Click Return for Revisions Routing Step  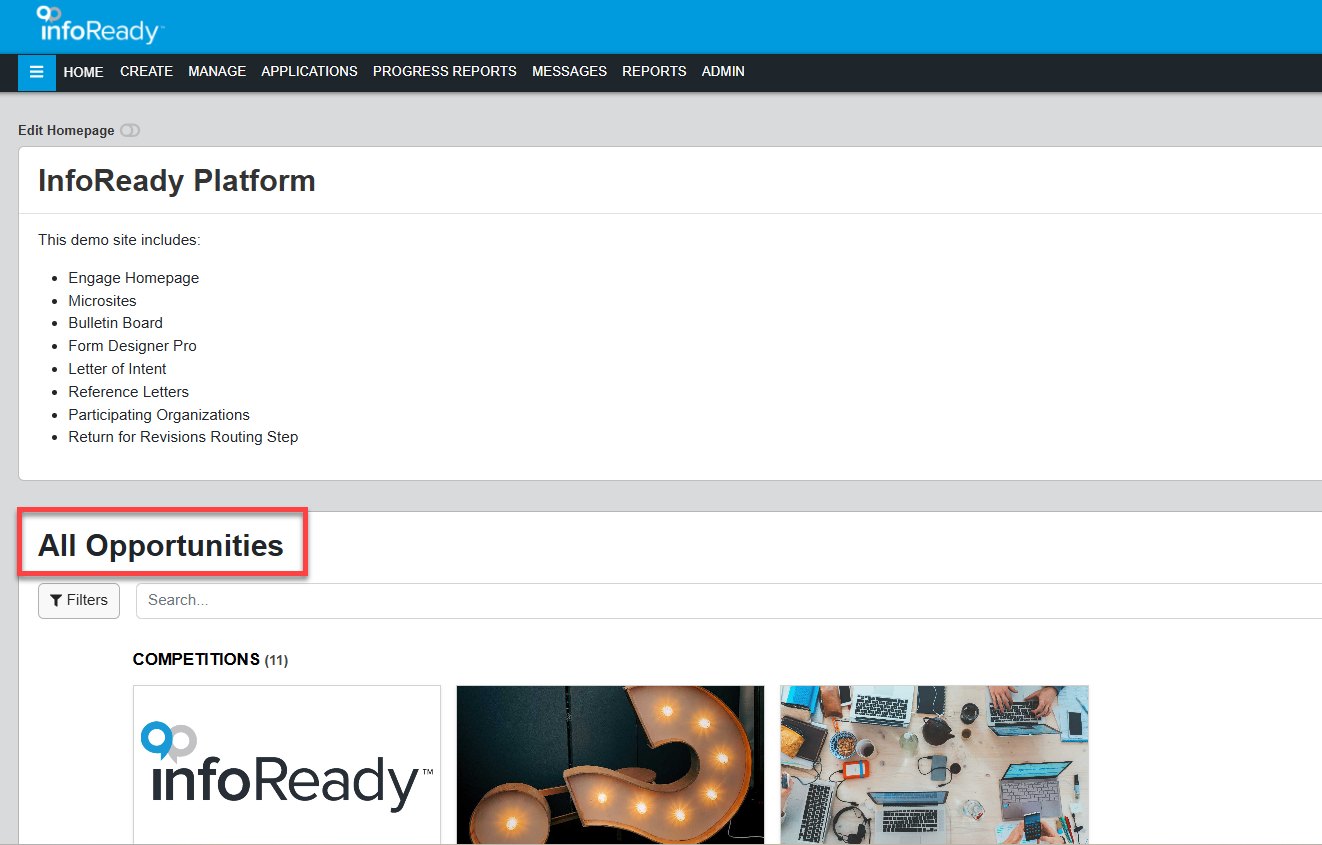(183, 437)
